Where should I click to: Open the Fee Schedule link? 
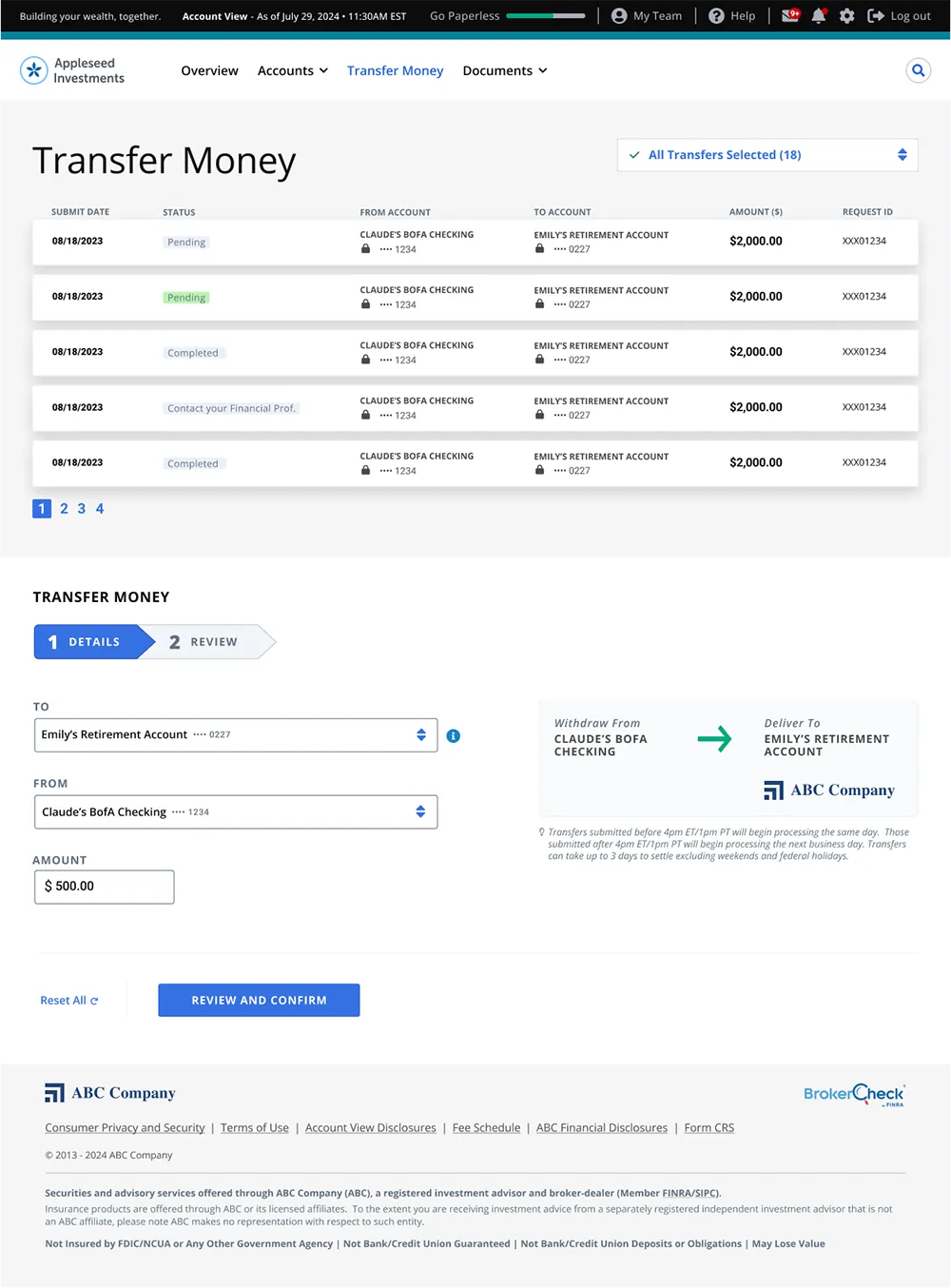487,1128
